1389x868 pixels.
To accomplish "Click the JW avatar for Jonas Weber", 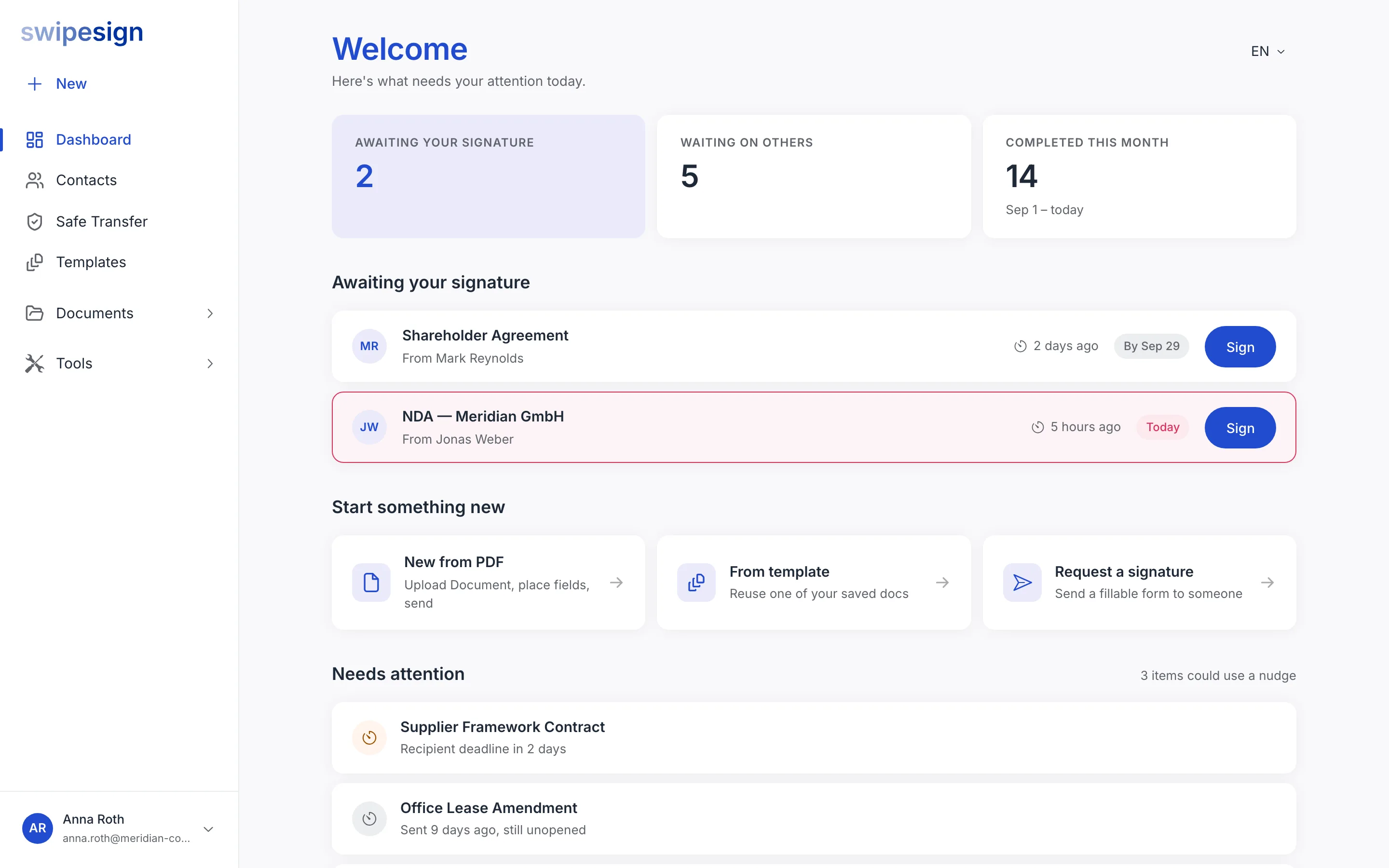I will click(x=369, y=427).
